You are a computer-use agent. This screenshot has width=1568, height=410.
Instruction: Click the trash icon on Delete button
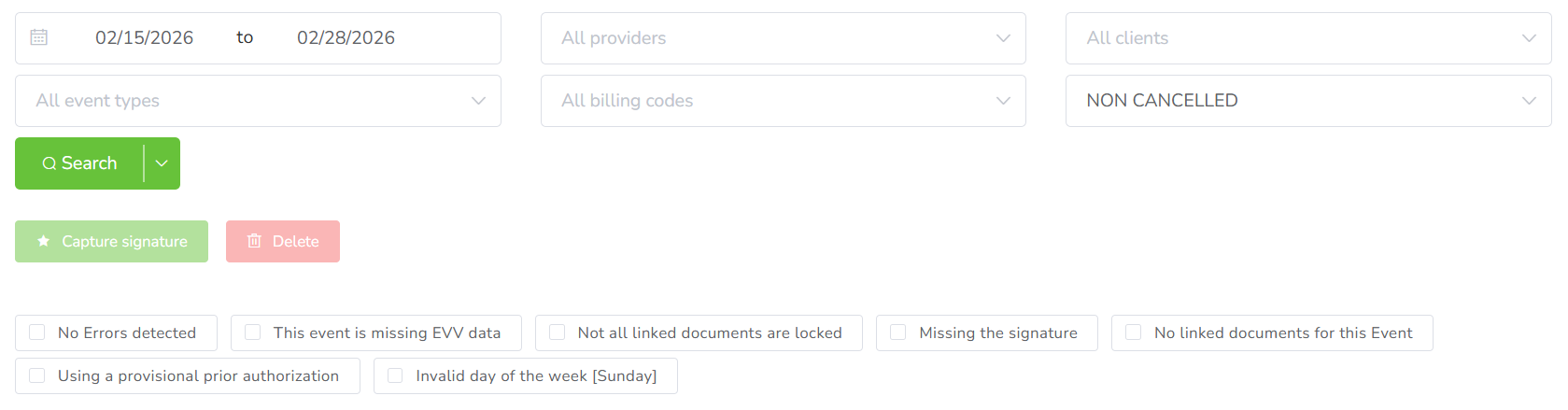click(254, 241)
